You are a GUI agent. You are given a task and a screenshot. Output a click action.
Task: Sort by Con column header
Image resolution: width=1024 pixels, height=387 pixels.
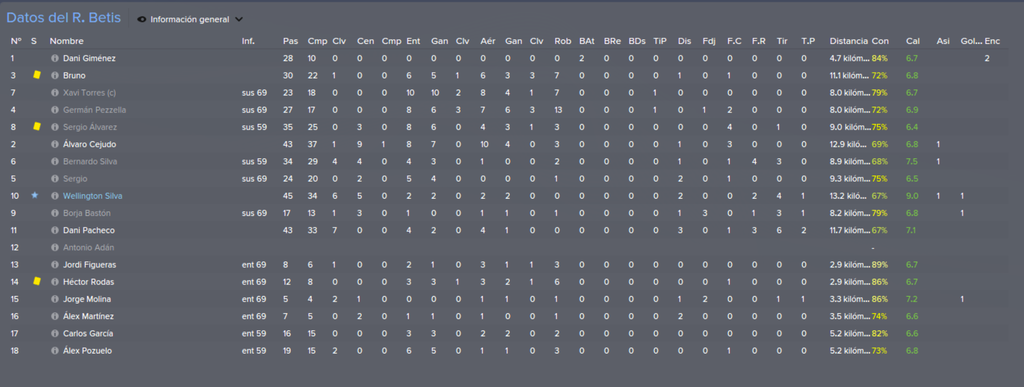pyautogui.click(x=880, y=41)
